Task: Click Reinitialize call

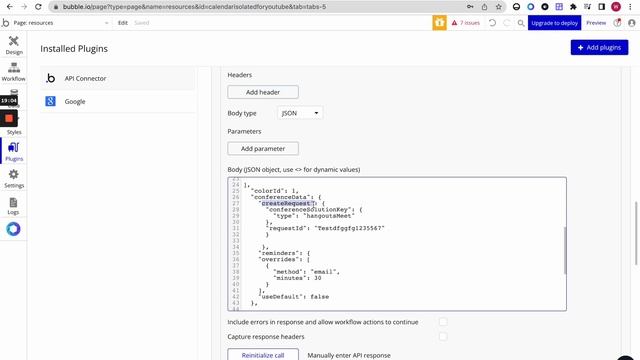Action: [x=263, y=355]
